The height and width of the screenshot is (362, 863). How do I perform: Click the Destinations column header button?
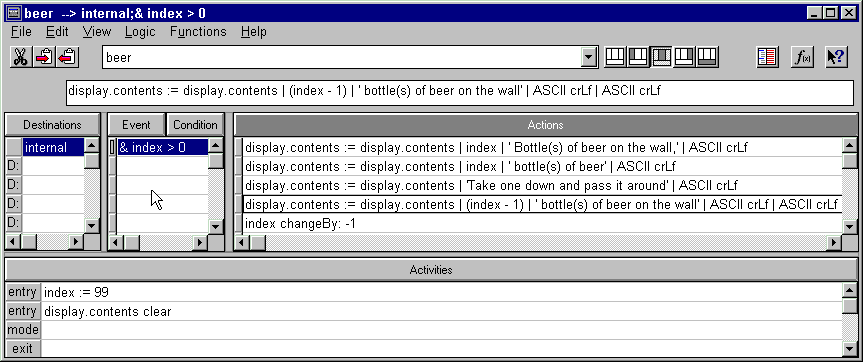[x=52, y=125]
